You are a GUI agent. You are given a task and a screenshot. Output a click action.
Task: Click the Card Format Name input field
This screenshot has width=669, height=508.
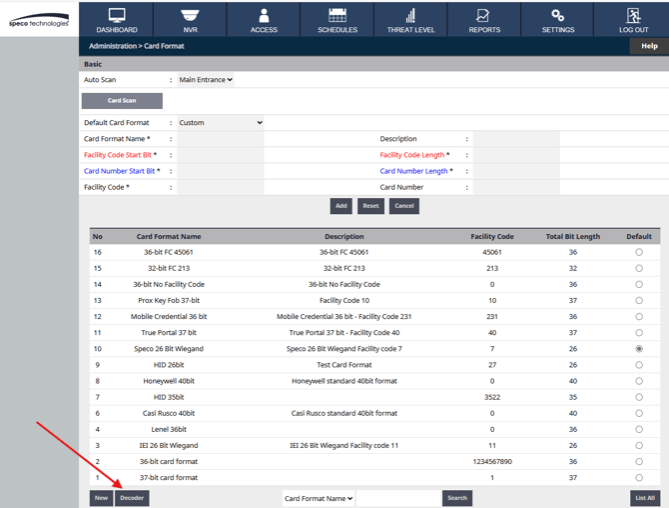pyautogui.click(x=220, y=139)
